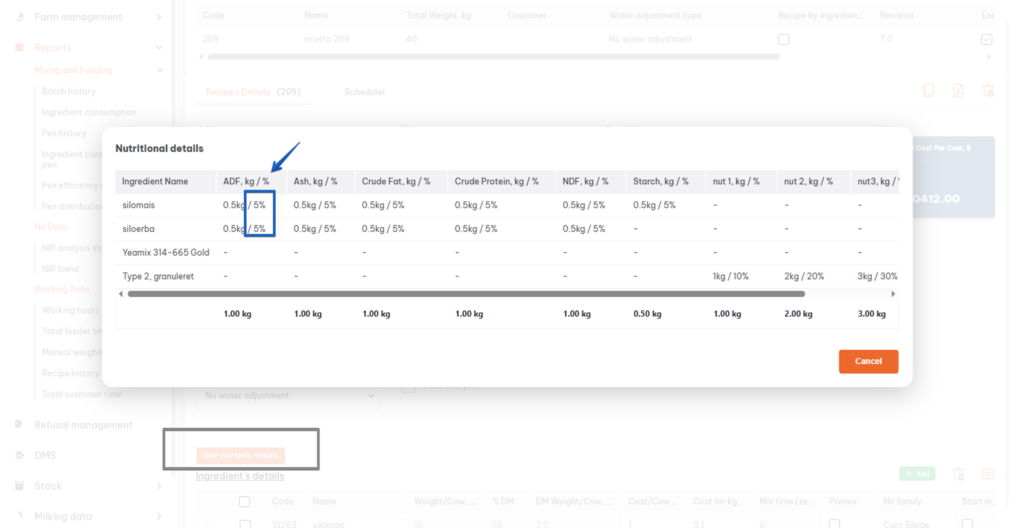This screenshot has height=528, width=1024.
Task: Click the PDF export icon
Action: click(x=958, y=91)
